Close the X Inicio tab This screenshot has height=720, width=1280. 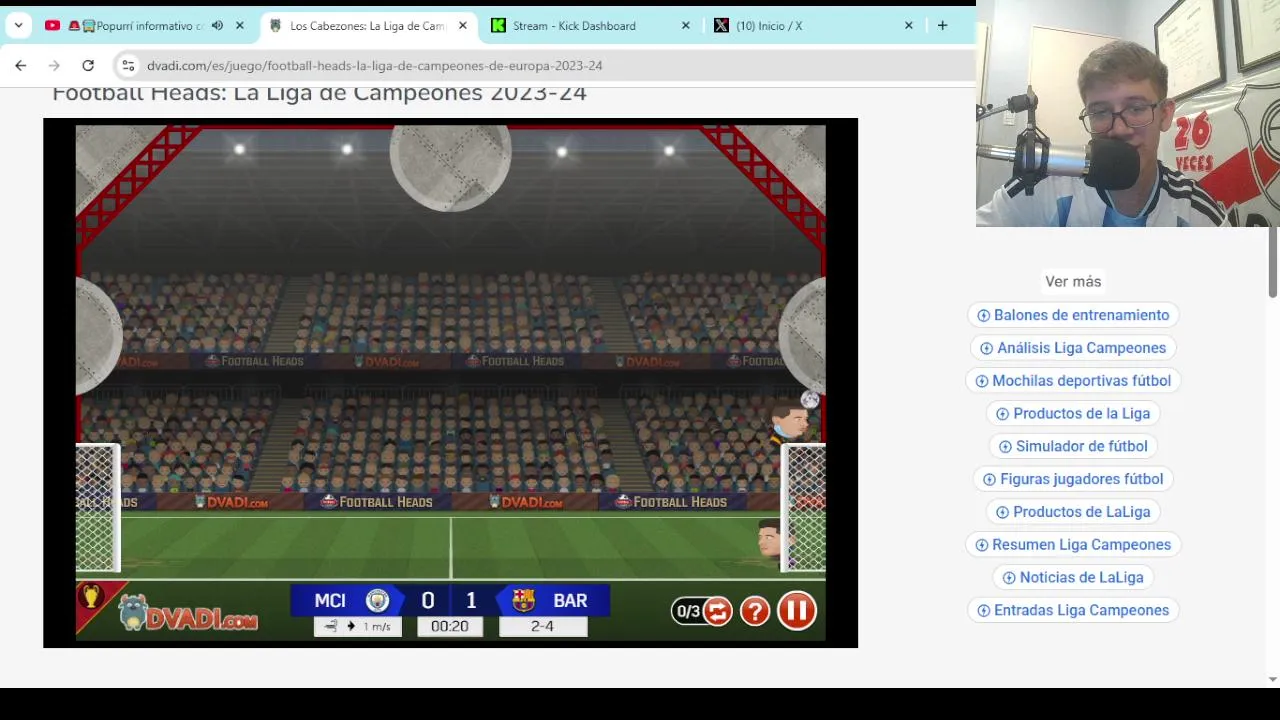coord(908,26)
